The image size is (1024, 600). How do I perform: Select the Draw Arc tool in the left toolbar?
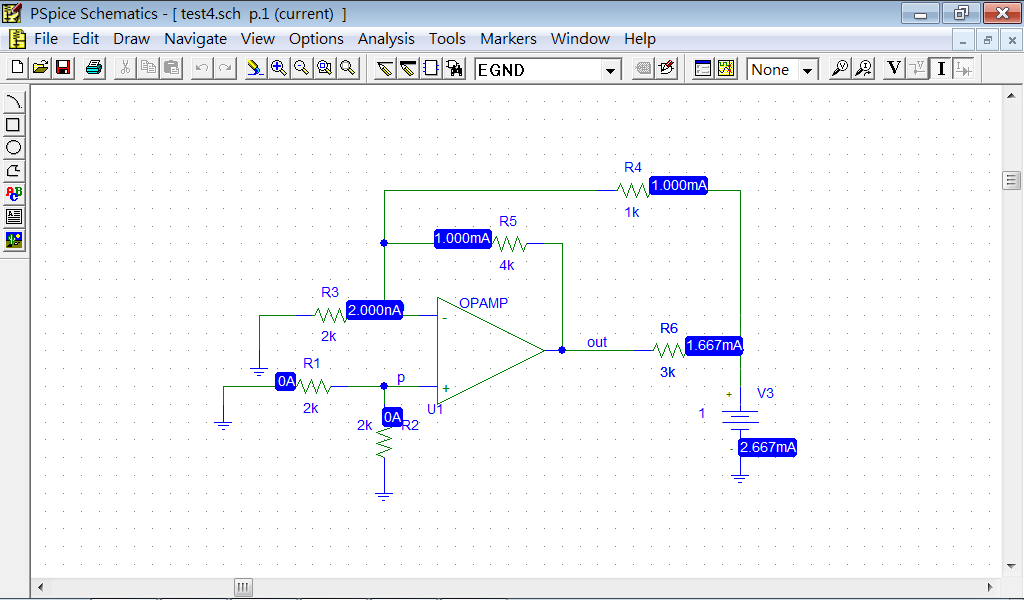coord(14,101)
